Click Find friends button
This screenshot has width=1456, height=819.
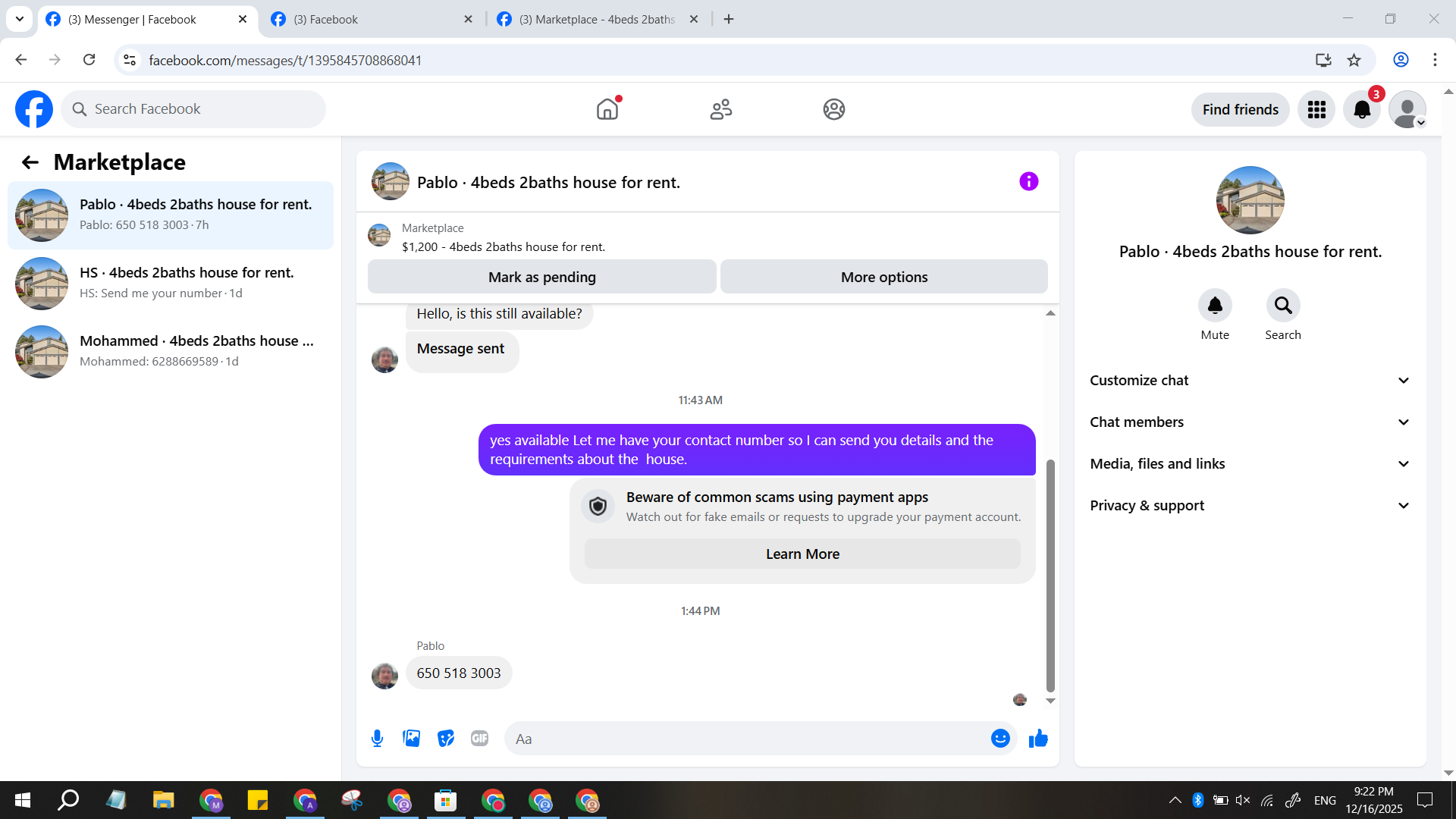pos(1241,110)
